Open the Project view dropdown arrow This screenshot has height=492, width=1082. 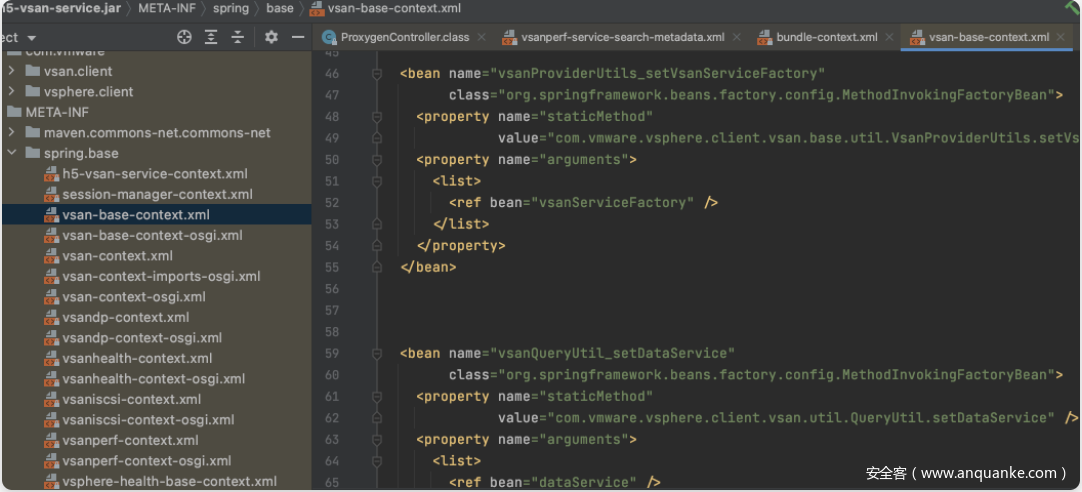31,37
